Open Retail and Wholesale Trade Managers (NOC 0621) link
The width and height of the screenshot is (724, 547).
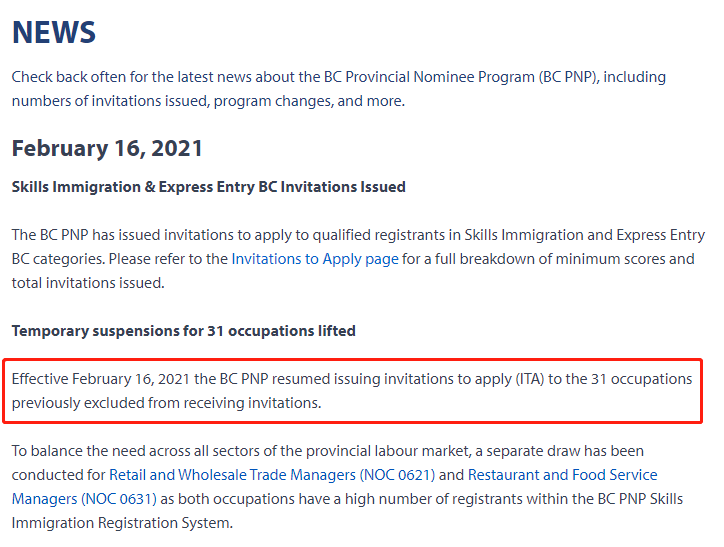click(x=272, y=475)
